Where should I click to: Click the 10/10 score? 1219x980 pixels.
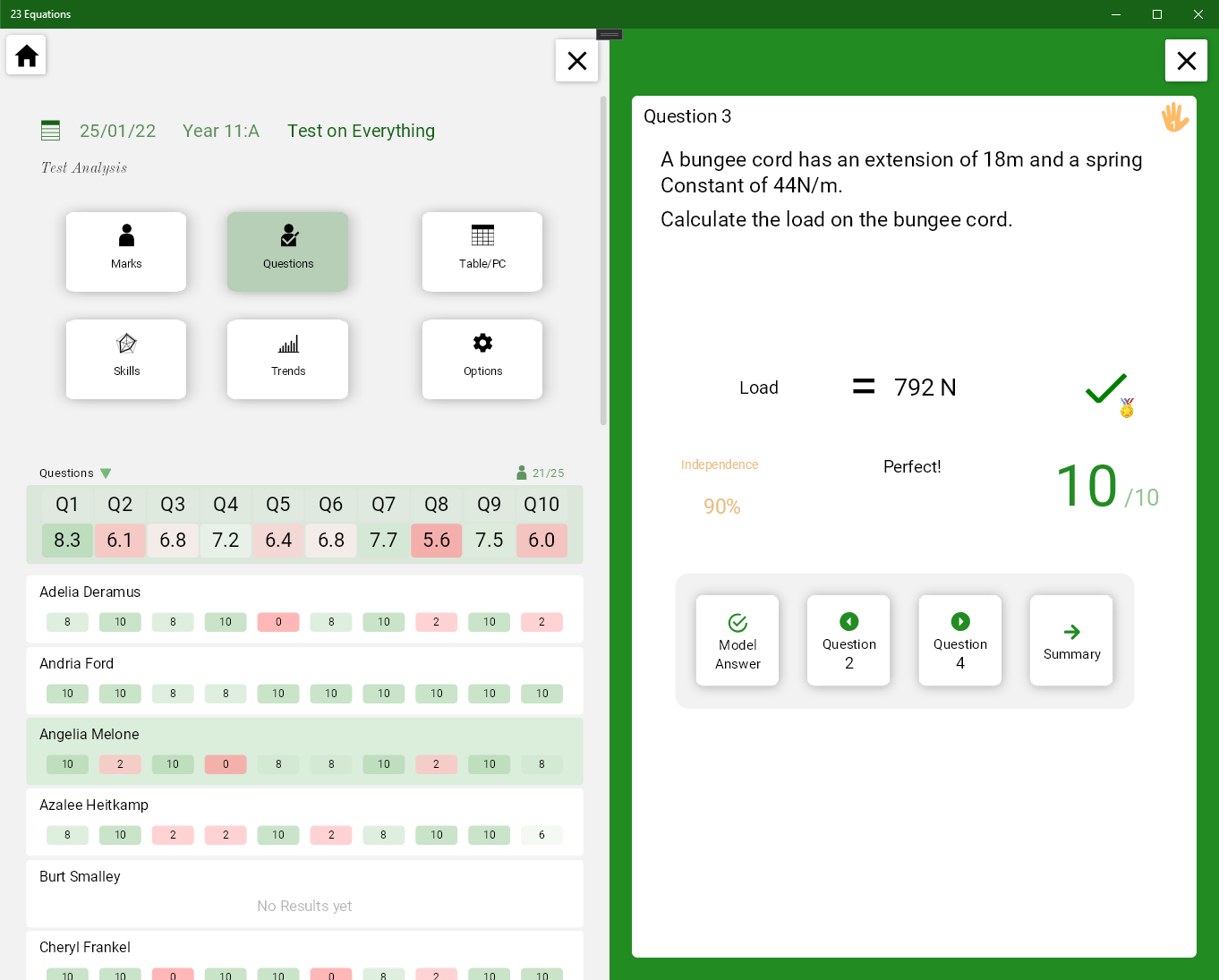1107,487
